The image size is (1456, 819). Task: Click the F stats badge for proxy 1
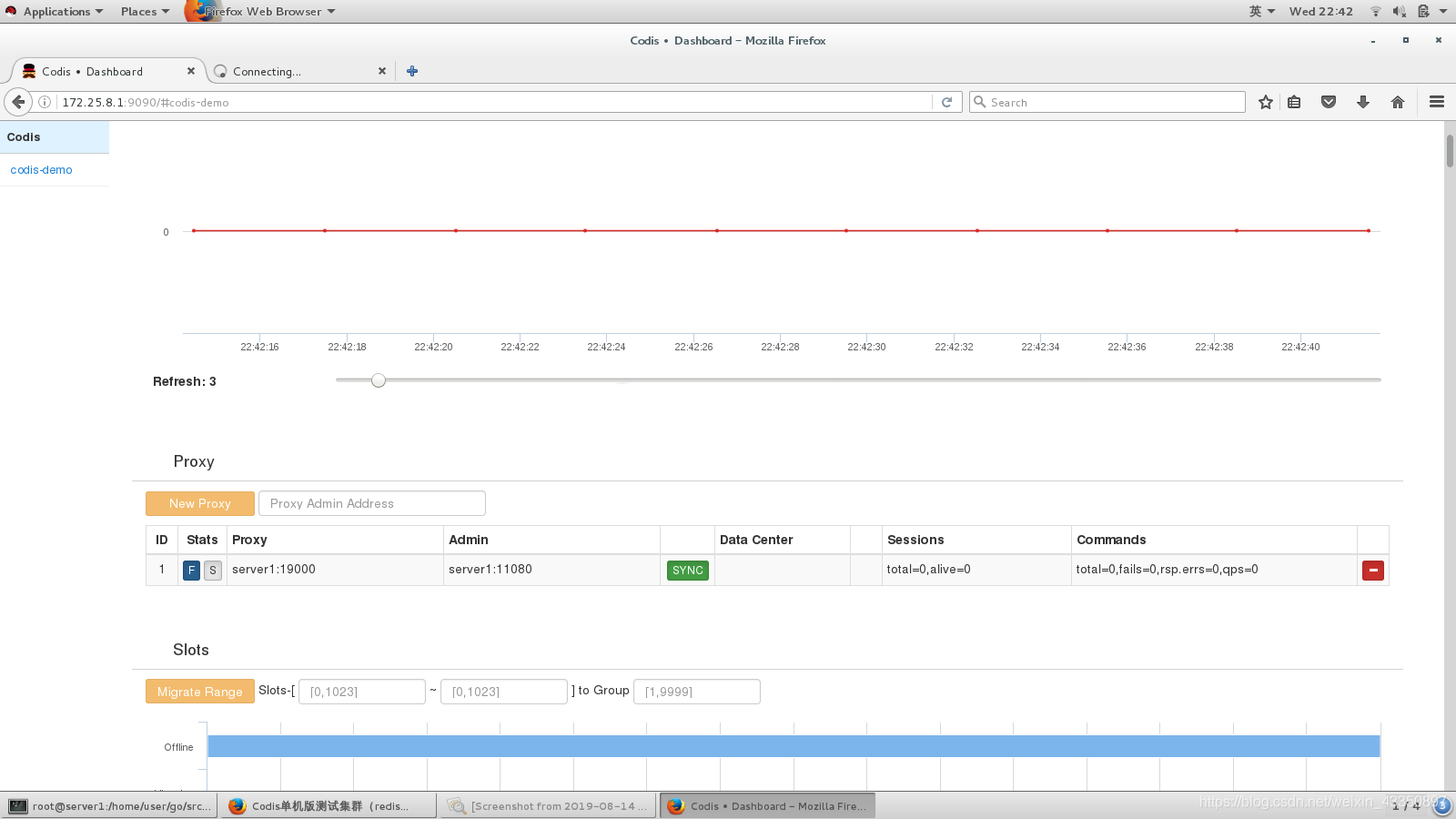(191, 571)
